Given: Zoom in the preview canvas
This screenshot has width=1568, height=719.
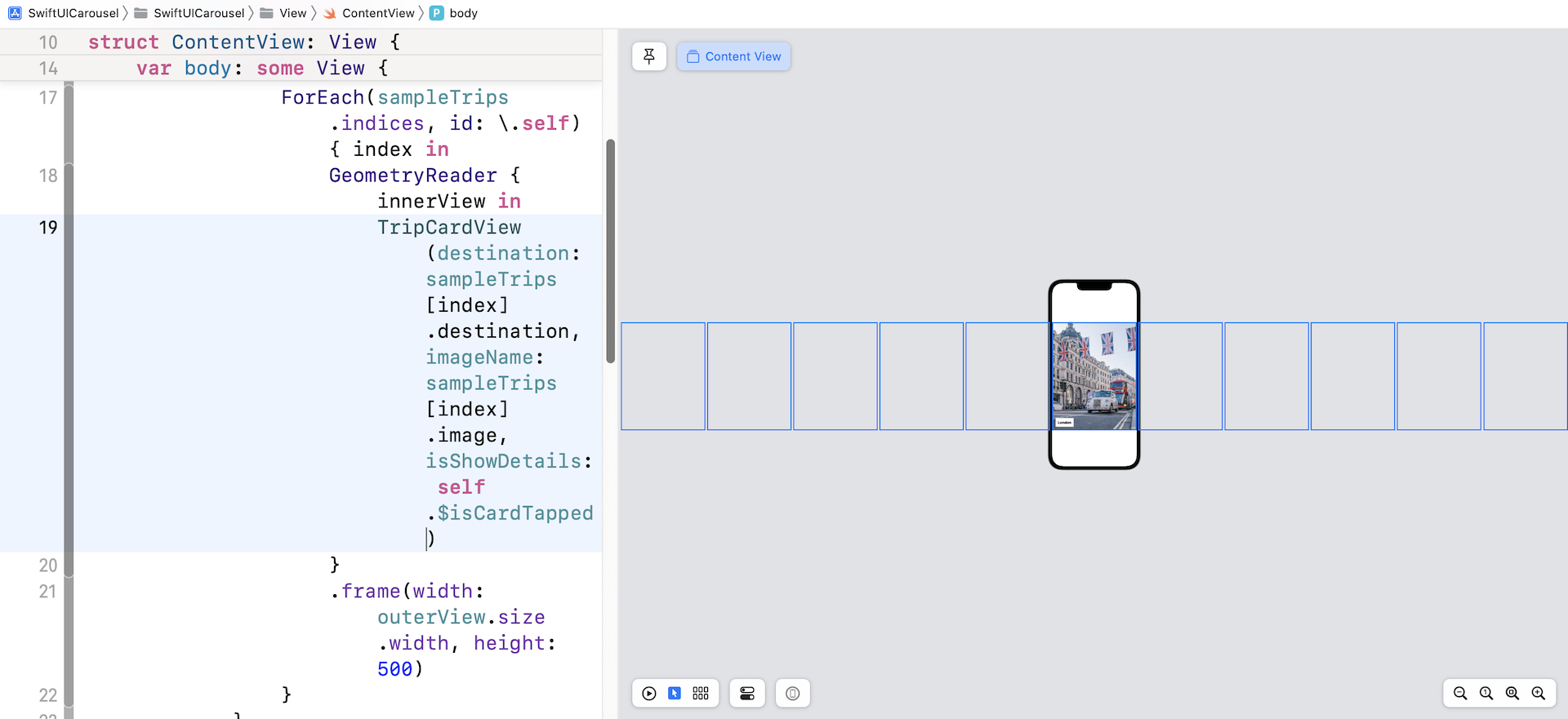Looking at the screenshot, I should (x=1539, y=694).
